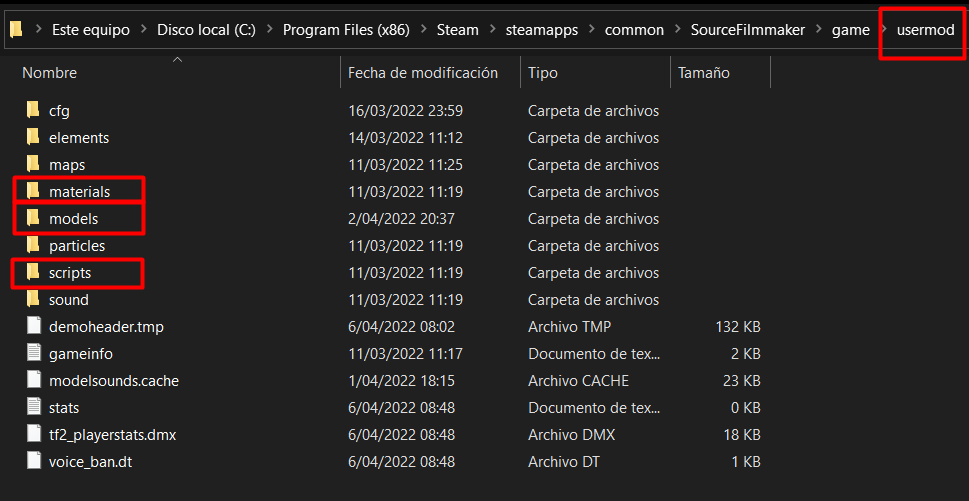The image size is (969, 501).
Task: Click the tf2_playerstats.dmx file icon
Action: [33, 434]
